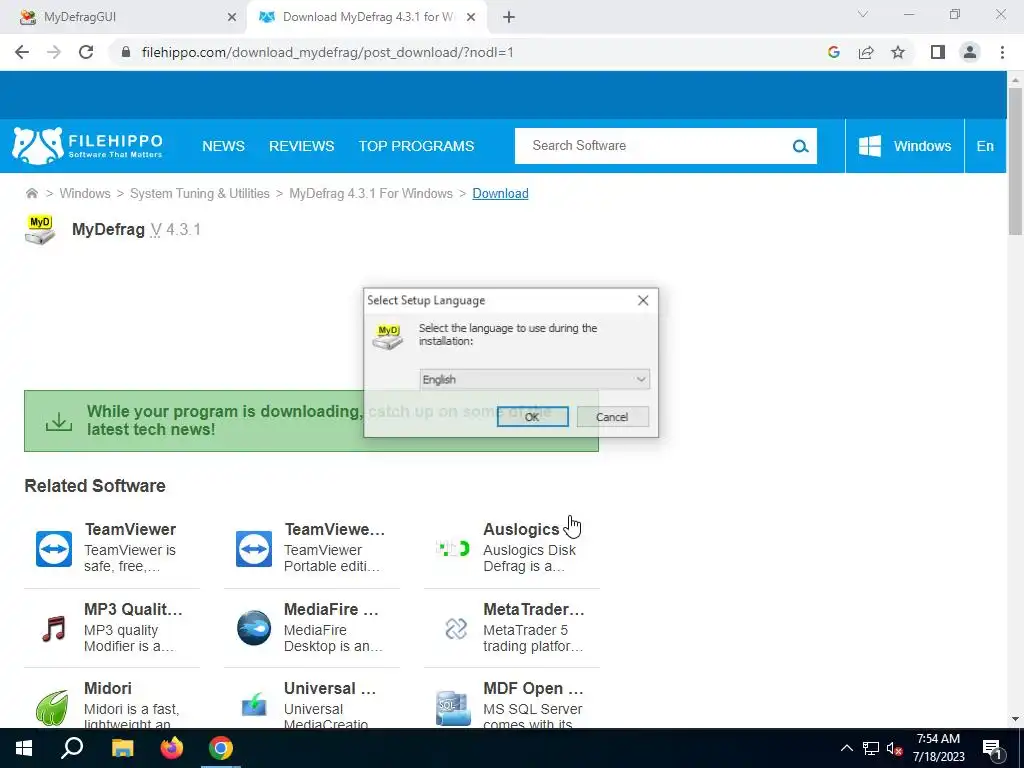This screenshot has height=768, width=1024.
Task: Open the English language dropdown
Action: [534, 379]
